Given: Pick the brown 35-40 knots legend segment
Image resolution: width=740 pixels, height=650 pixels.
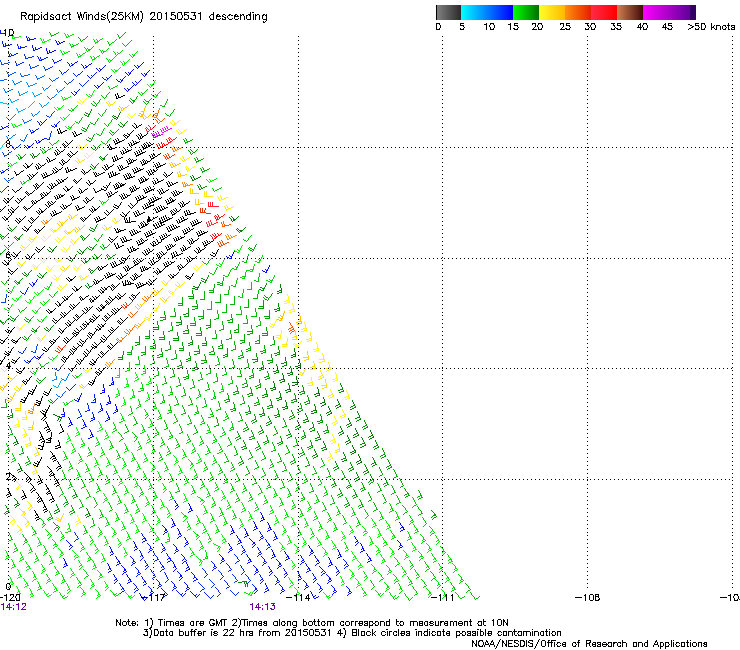Looking at the screenshot, I should (x=630, y=12).
